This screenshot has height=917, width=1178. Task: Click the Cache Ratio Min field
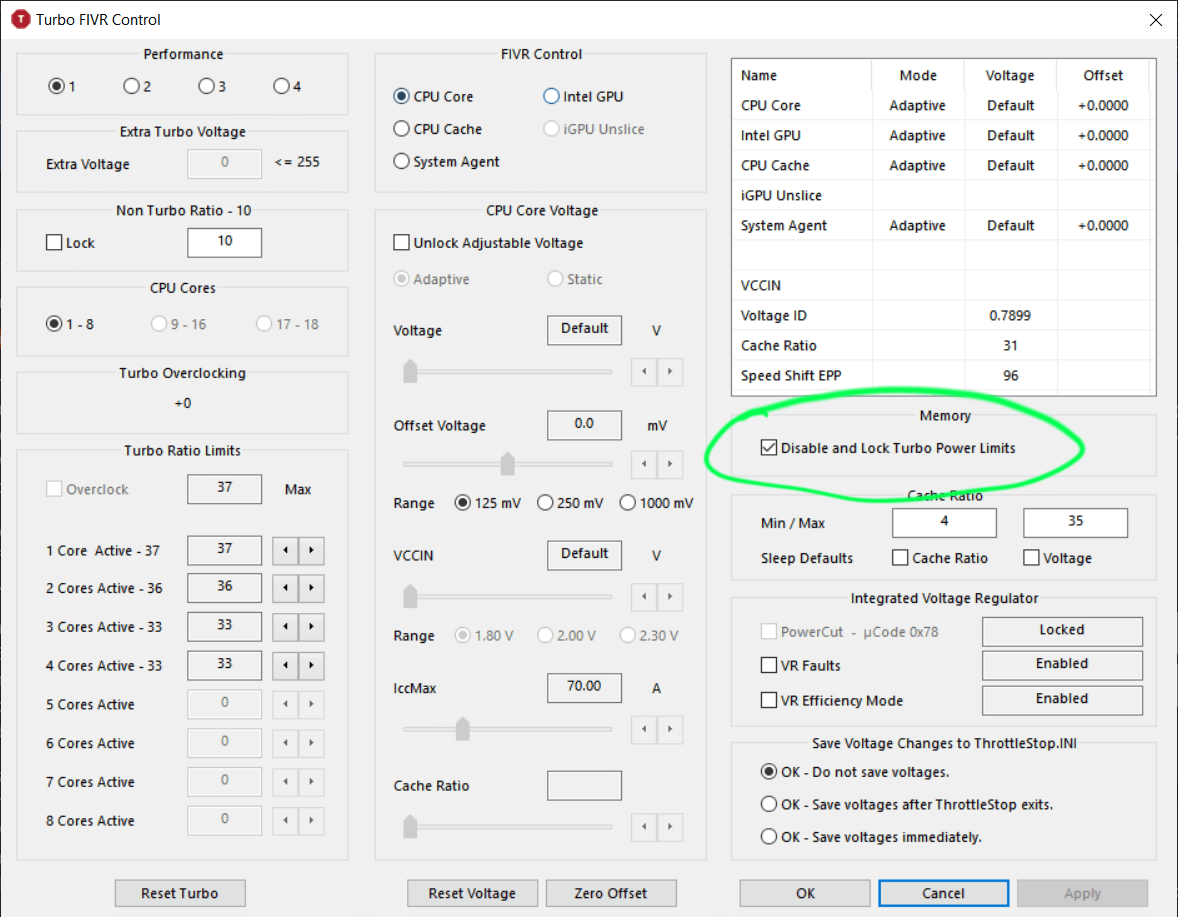coord(944,523)
